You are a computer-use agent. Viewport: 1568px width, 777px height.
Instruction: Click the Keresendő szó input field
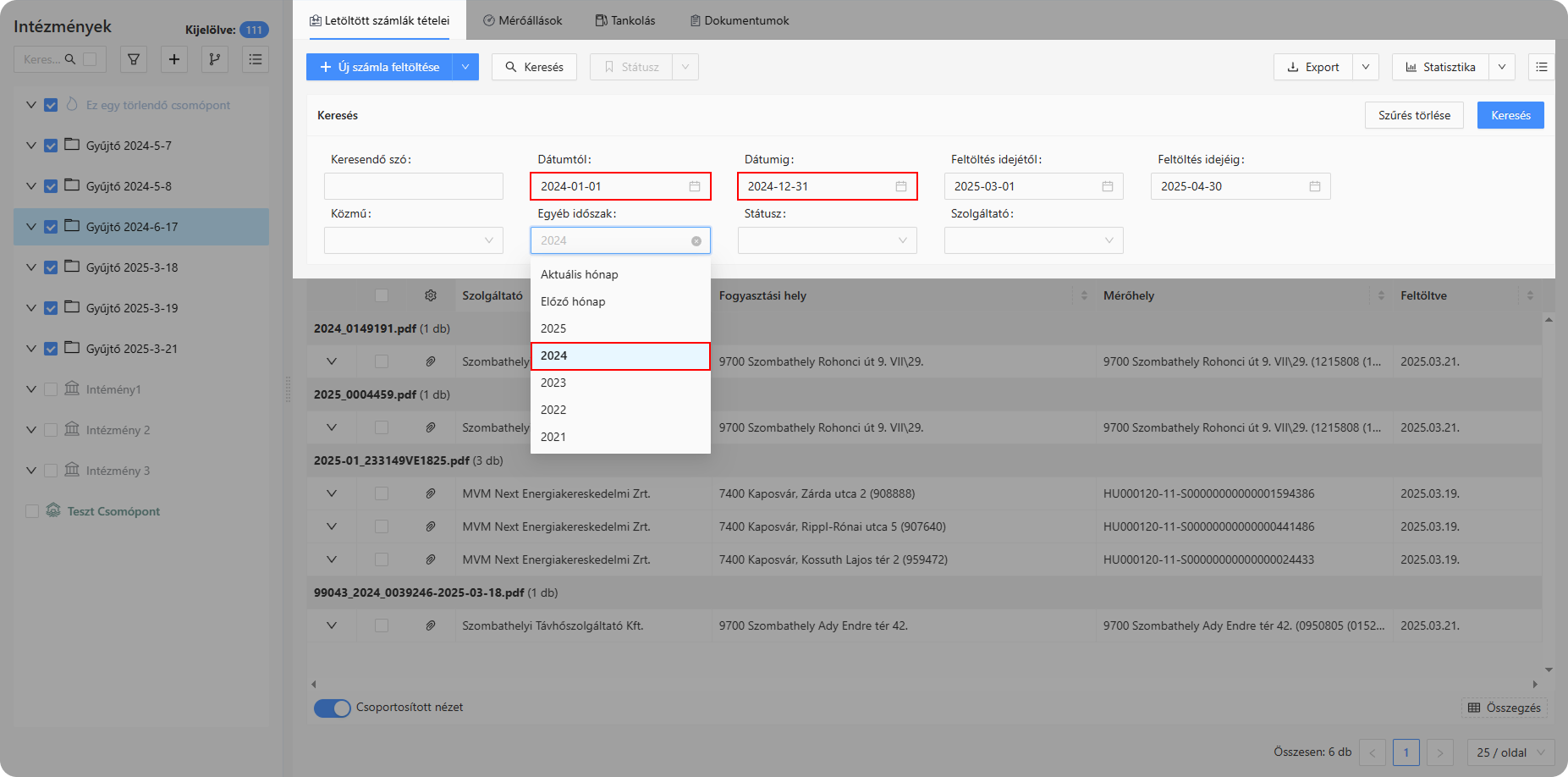coord(414,186)
